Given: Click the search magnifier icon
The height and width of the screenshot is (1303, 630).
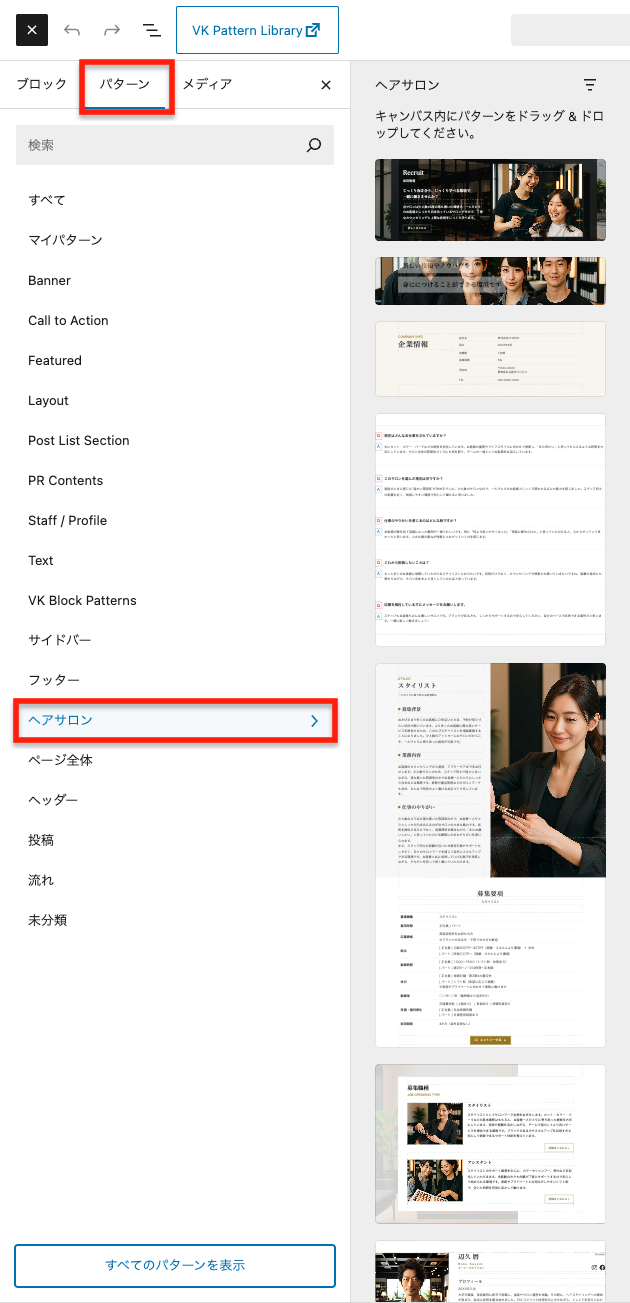Looking at the screenshot, I should point(314,145).
